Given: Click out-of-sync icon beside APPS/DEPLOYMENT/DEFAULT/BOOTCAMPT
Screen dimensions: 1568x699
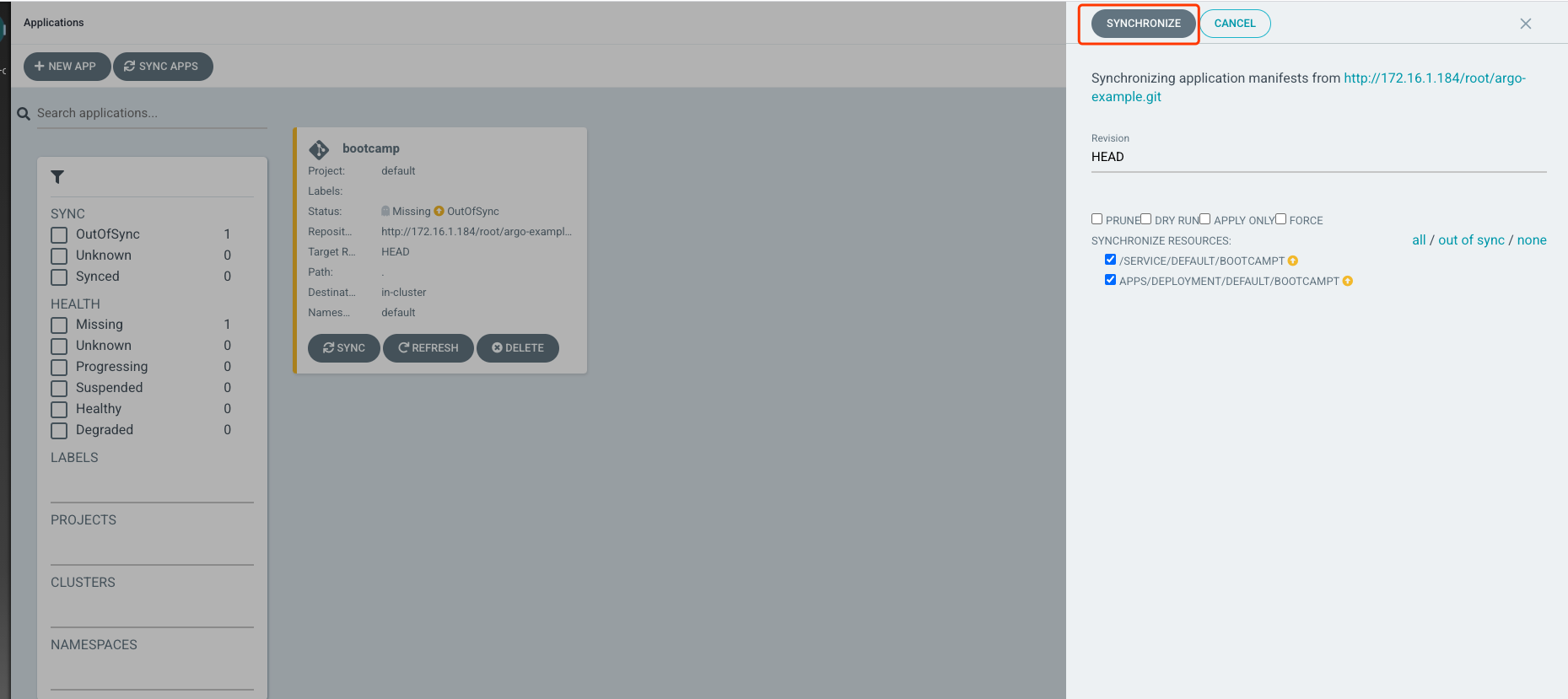Looking at the screenshot, I should click(1348, 282).
